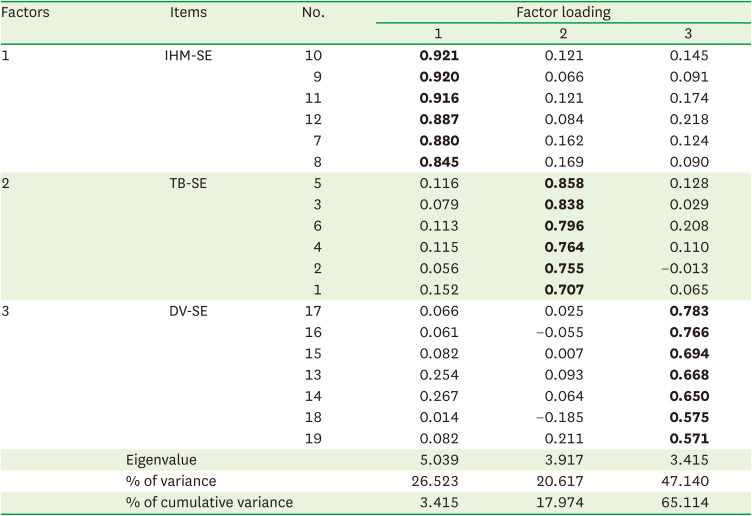Click the "Items" column header

(188, 13)
